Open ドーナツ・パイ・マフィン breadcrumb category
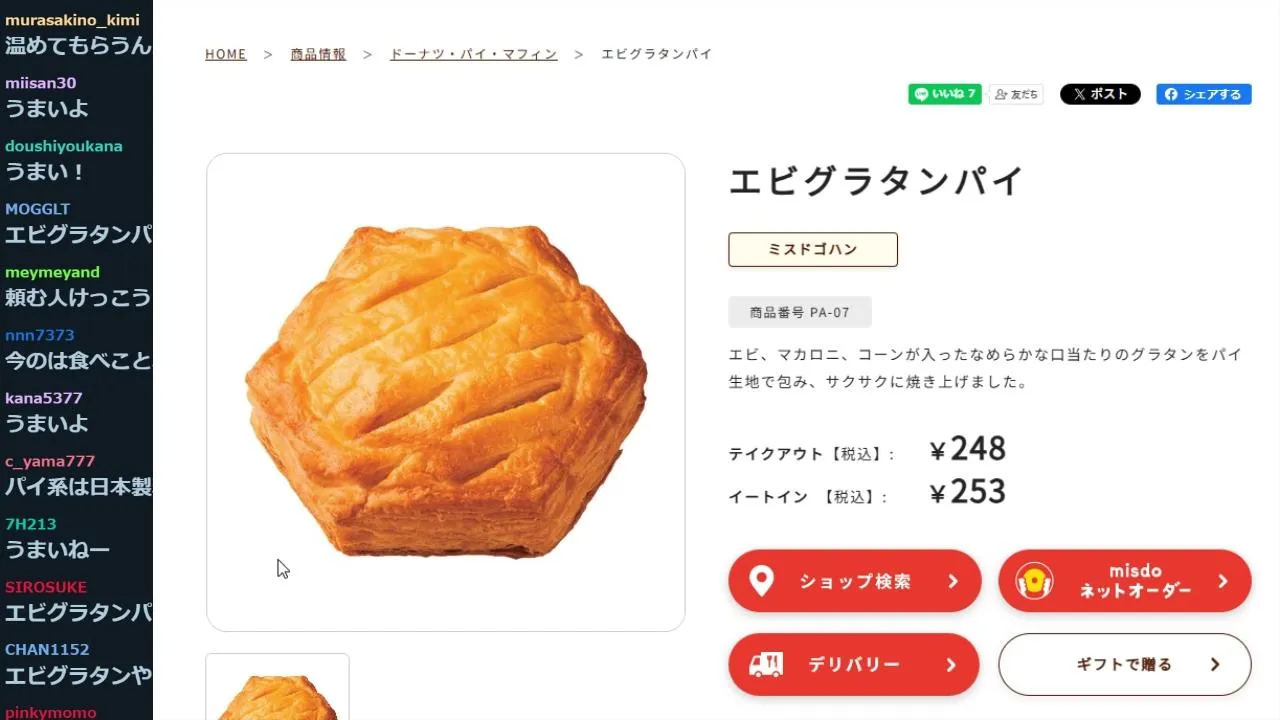This screenshot has width=1280, height=720. (x=473, y=54)
